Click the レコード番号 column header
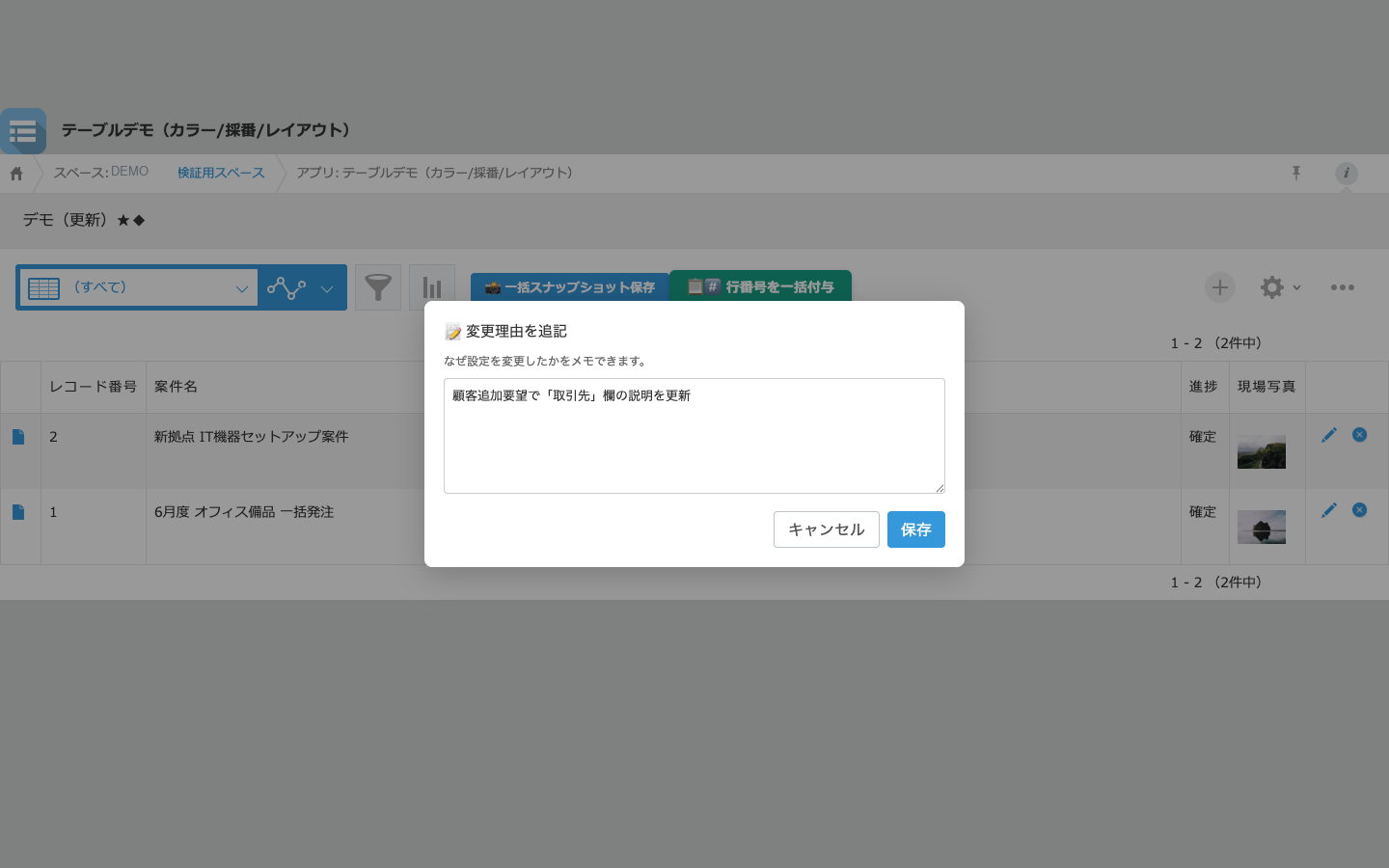 94,387
